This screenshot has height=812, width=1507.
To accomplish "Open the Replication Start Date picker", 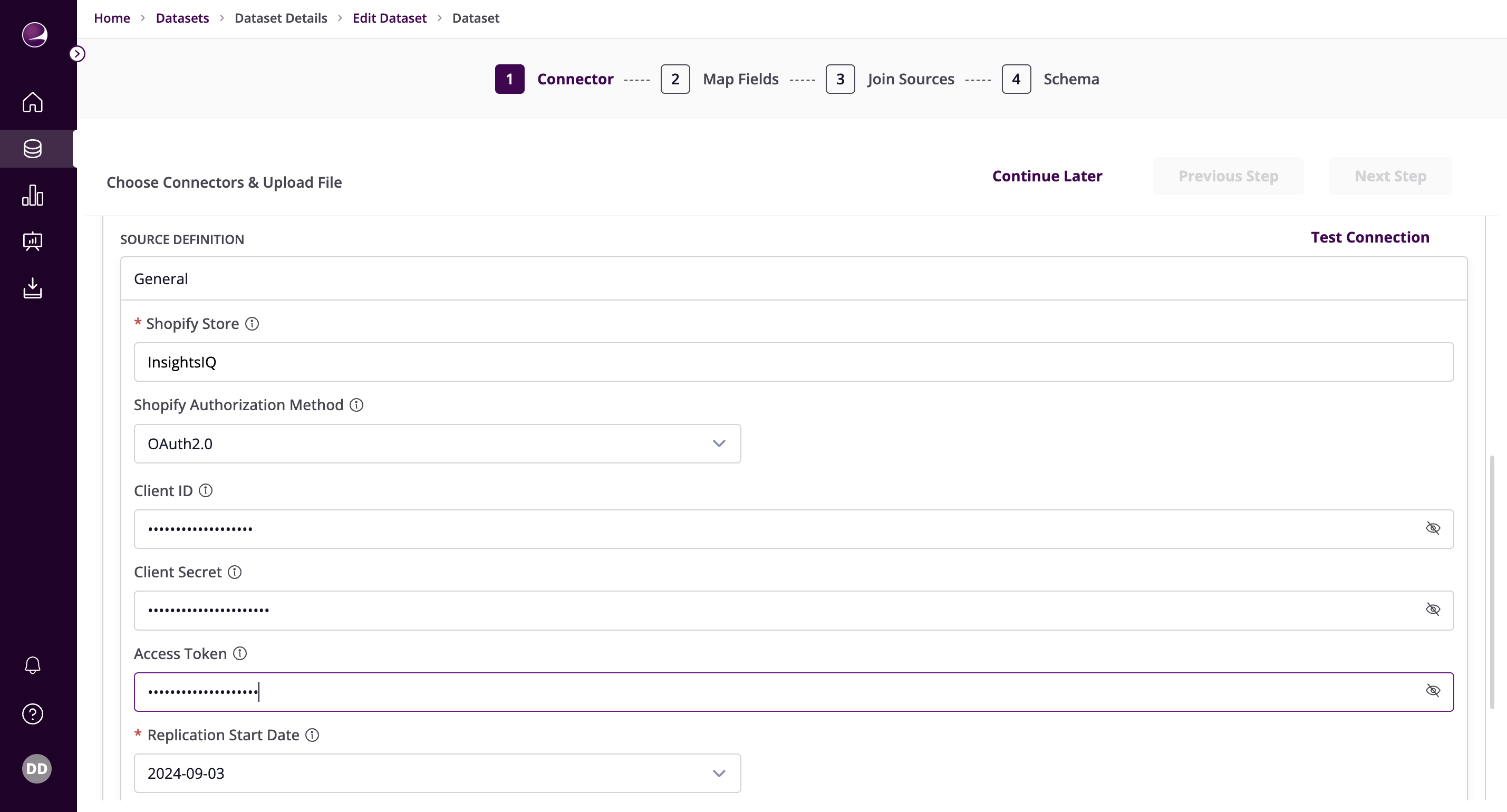I will pos(719,773).
